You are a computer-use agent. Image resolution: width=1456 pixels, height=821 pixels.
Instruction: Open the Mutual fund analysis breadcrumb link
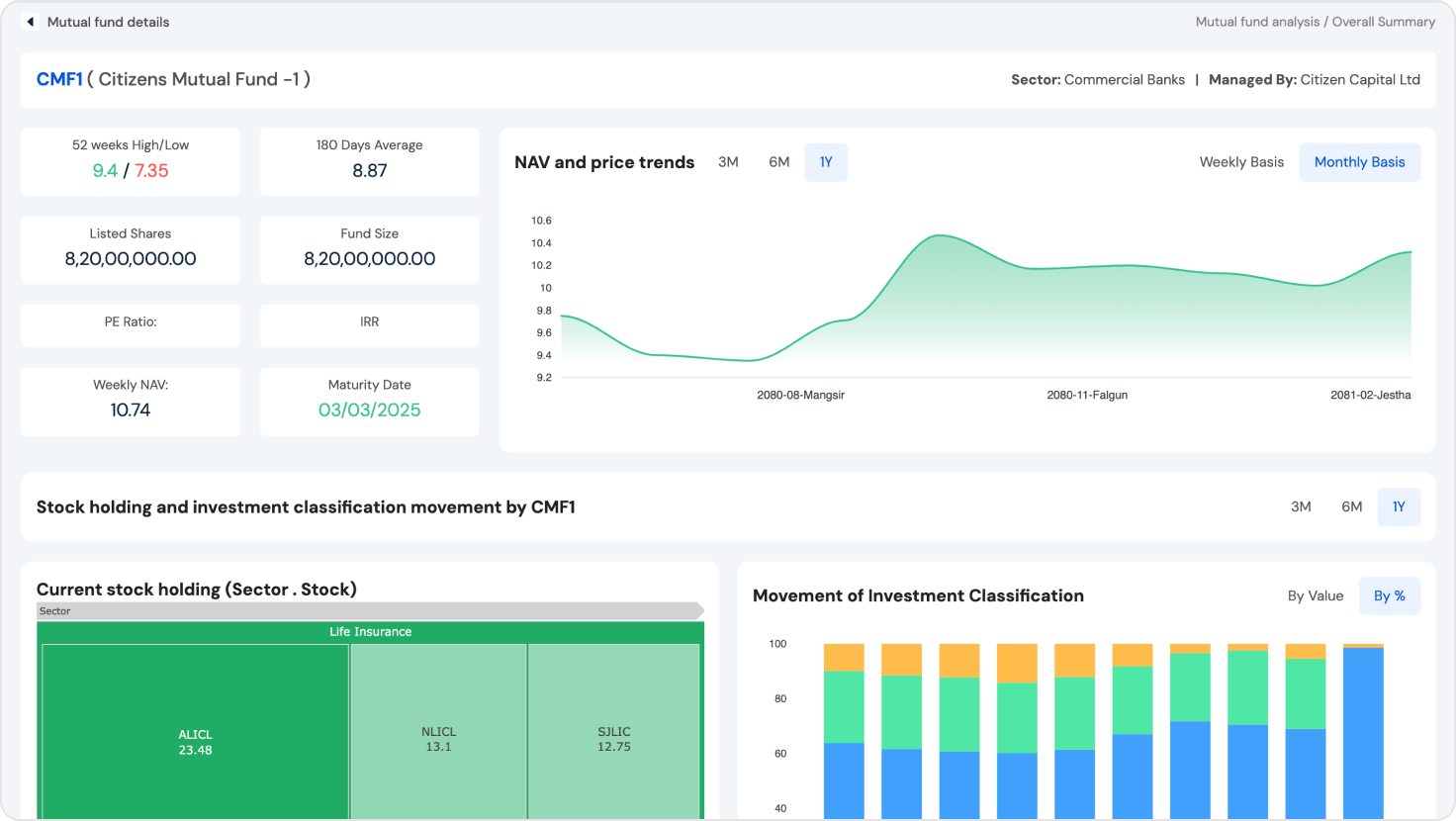click(x=1257, y=22)
